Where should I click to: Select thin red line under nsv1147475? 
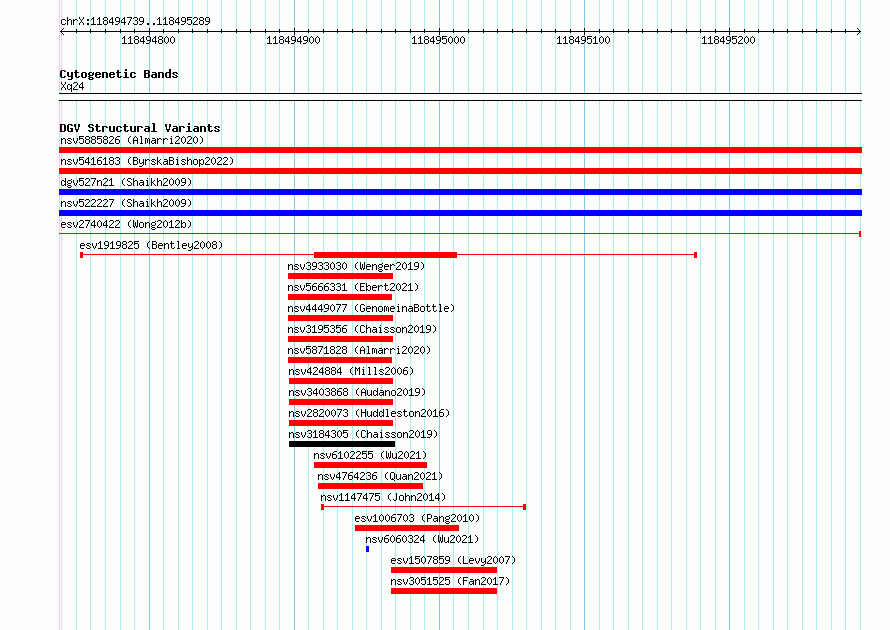423,507
